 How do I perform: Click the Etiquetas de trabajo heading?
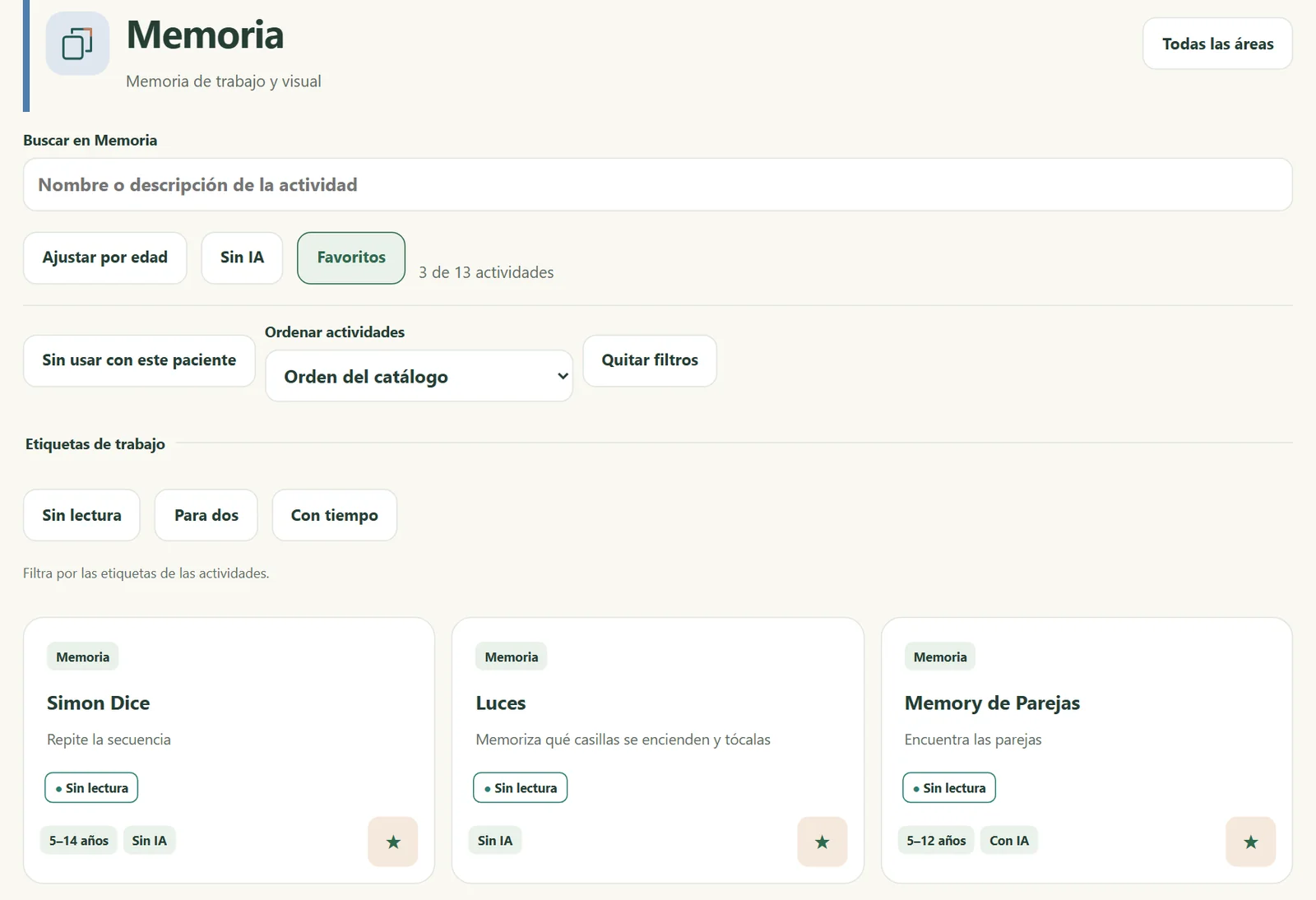95,444
